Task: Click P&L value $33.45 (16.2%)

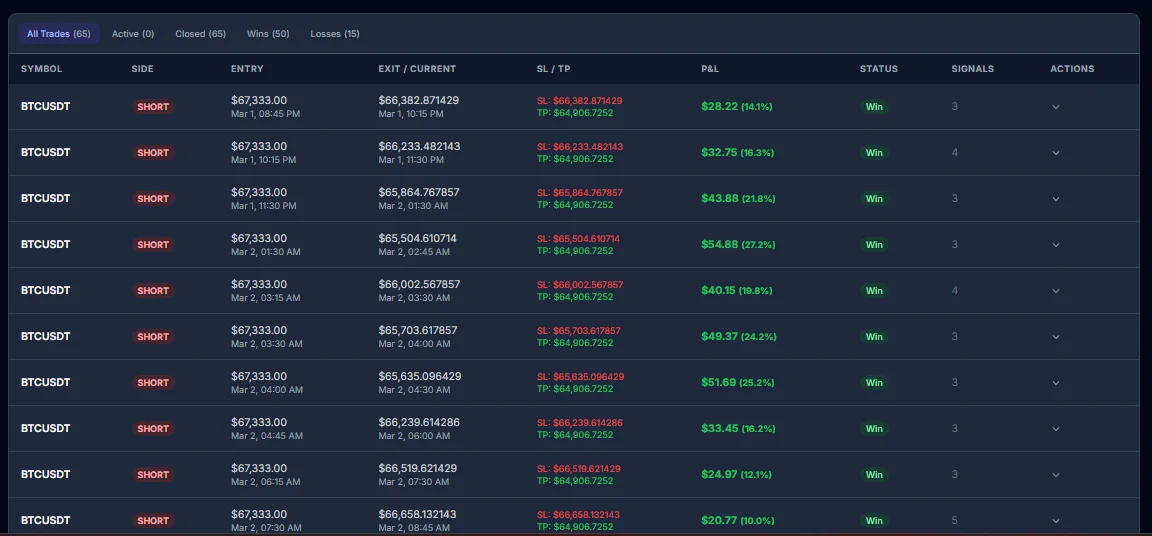Action: point(737,429)
